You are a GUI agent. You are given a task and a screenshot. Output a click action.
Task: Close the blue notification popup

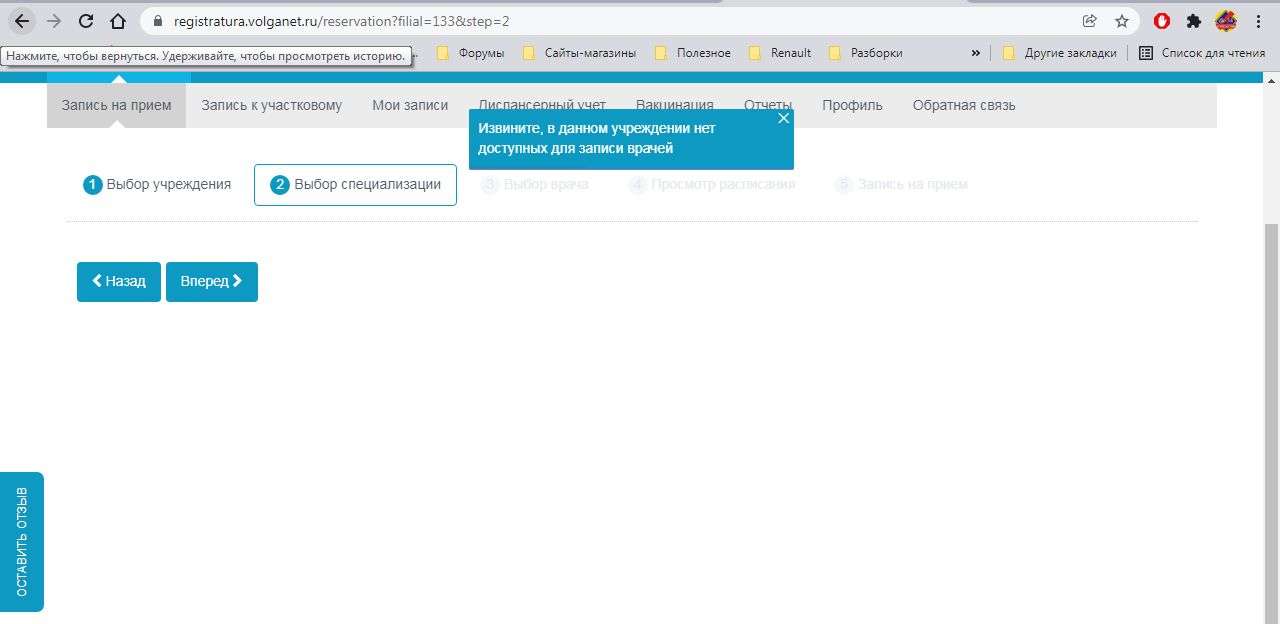point(783,118)
